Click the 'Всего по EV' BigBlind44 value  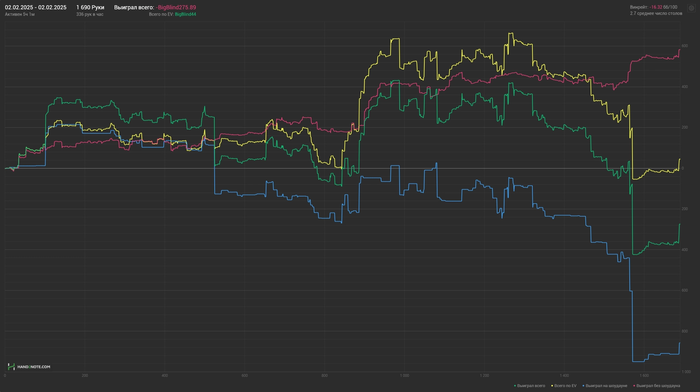coord(185,14)
